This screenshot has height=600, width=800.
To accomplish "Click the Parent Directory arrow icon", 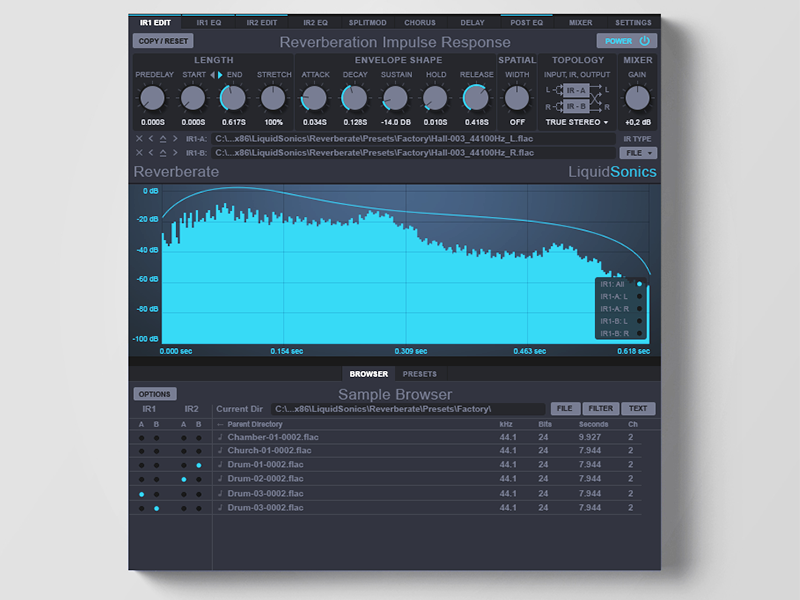I will tap(220, 424).
